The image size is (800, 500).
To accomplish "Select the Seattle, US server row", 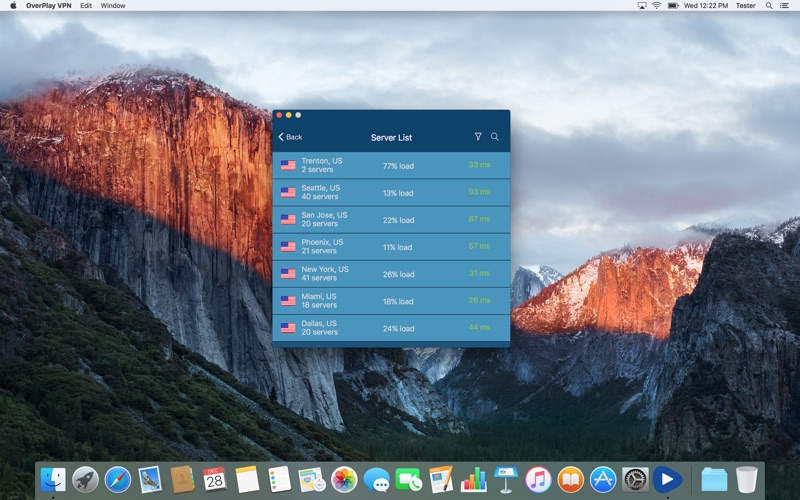I will [391, 192].
